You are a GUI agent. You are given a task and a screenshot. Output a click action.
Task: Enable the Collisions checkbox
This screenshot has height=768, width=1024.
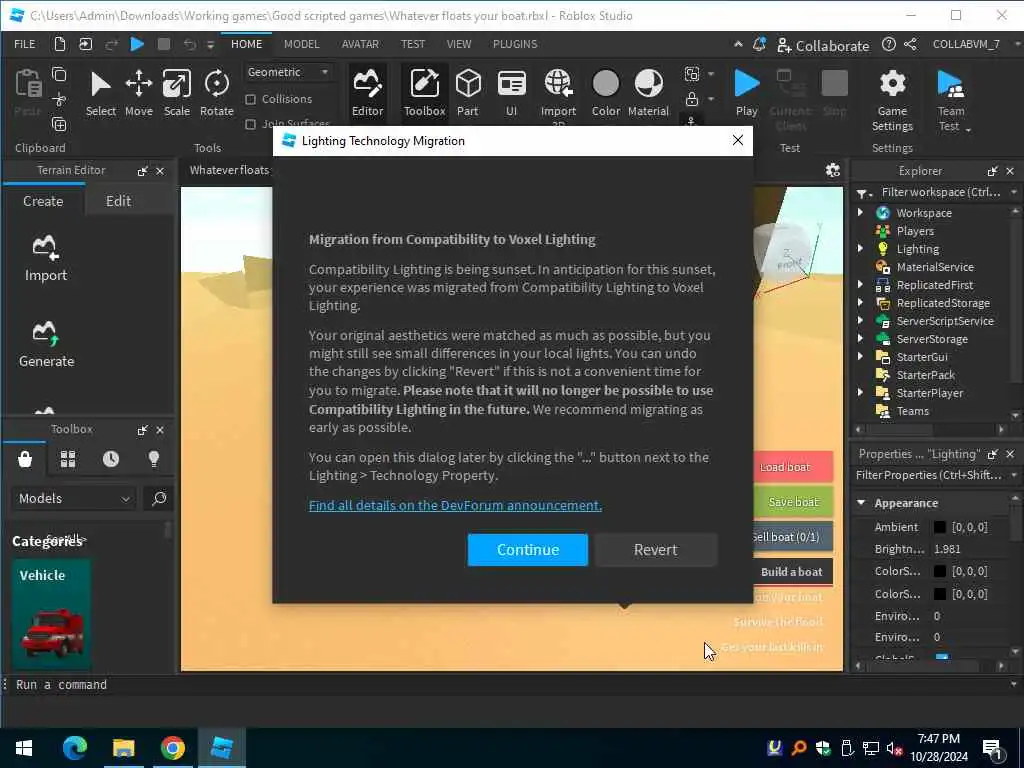pyautogui.click(x=250, y=99)
